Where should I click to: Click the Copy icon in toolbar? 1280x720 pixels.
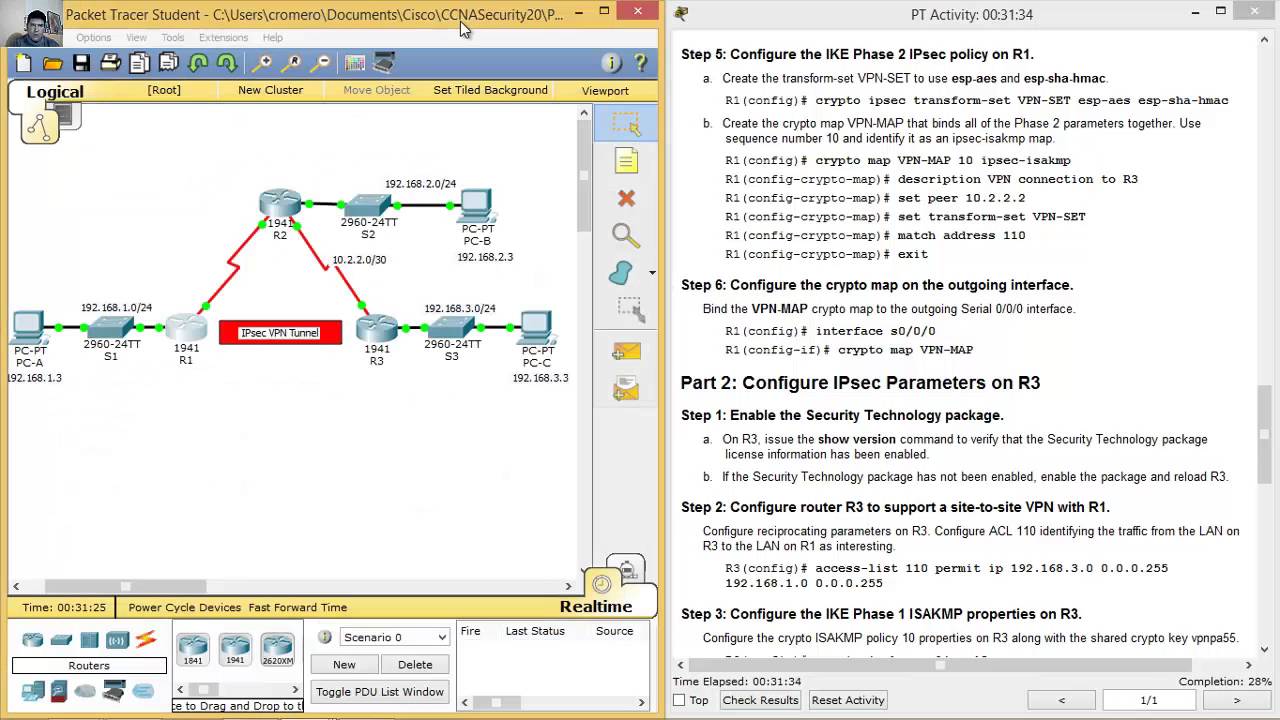point(139,63)
